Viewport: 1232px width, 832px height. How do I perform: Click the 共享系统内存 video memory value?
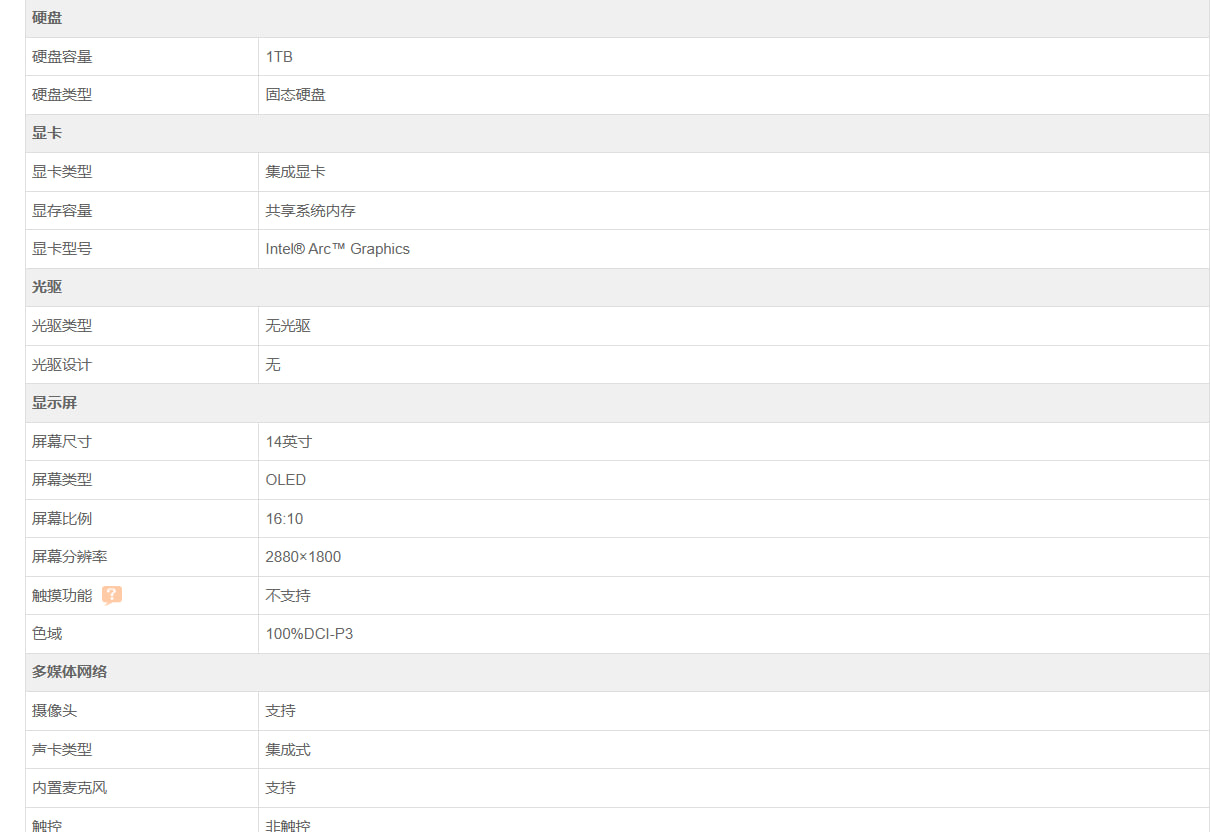tap(310, 211)
